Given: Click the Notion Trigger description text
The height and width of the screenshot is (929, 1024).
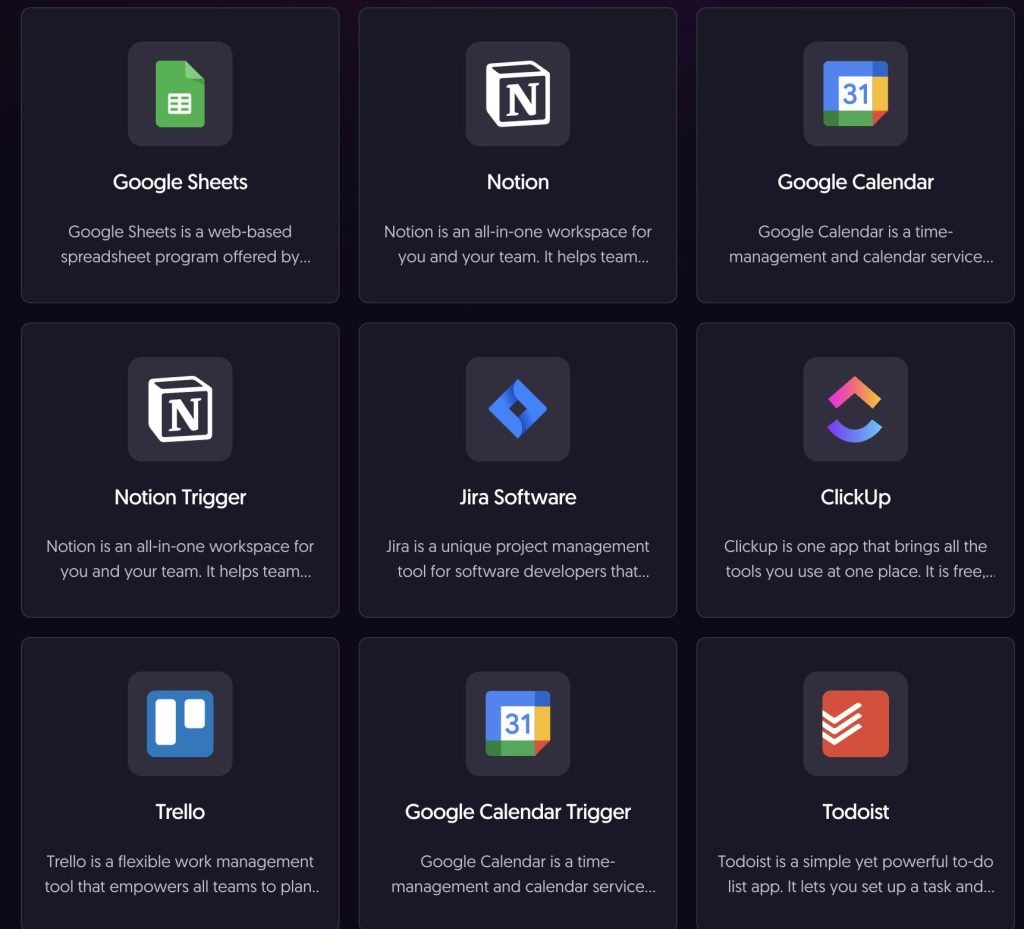Looking at the screenshot, I should point(180,559).
